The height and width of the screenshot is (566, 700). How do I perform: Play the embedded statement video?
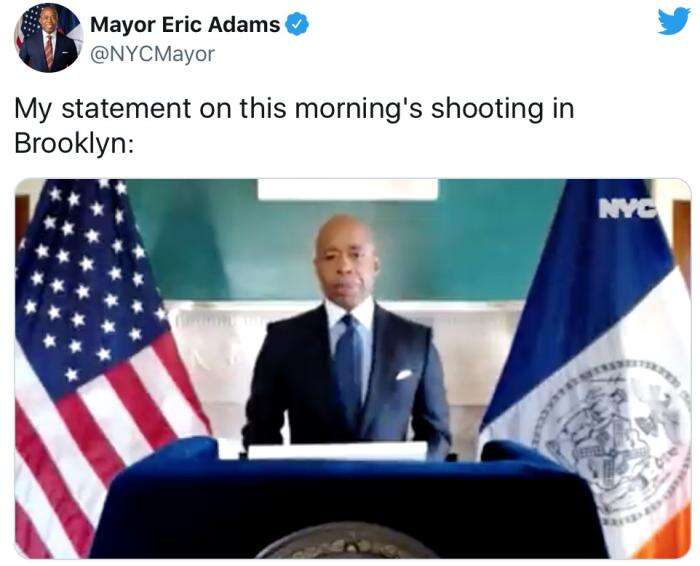(353, 369)
